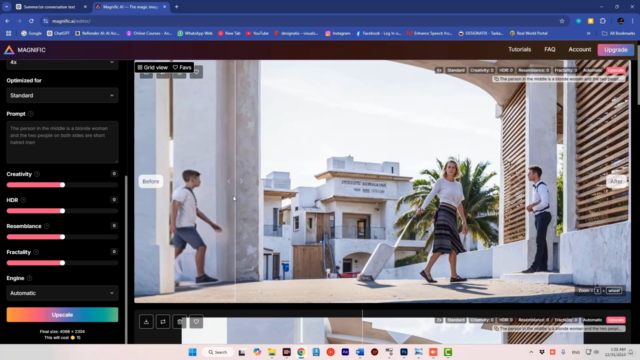Image resolution: width=640 pixels, height=360 pixels.
Task: Favorite the second image with heart icon
Action: click(x=196, y=322)
